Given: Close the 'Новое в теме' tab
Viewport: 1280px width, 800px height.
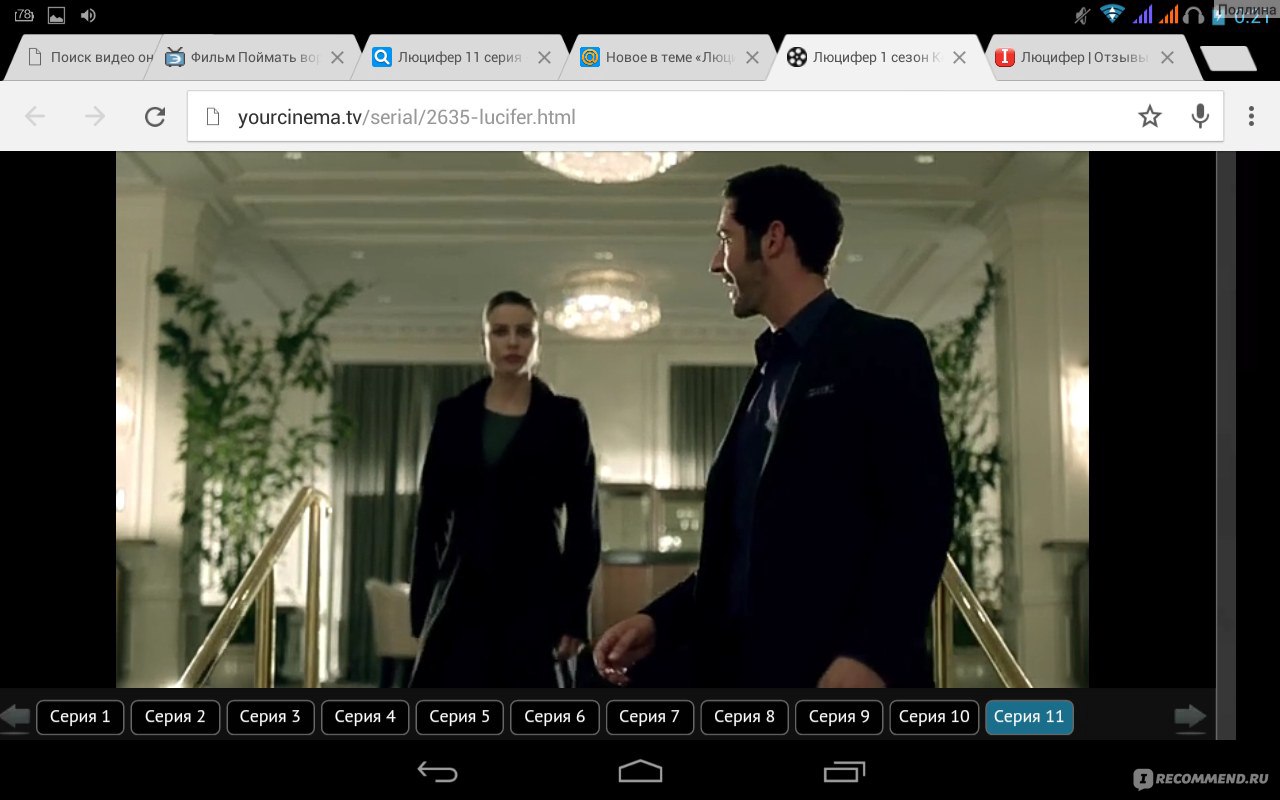Looking at the screenshot, I should [752, 58].
